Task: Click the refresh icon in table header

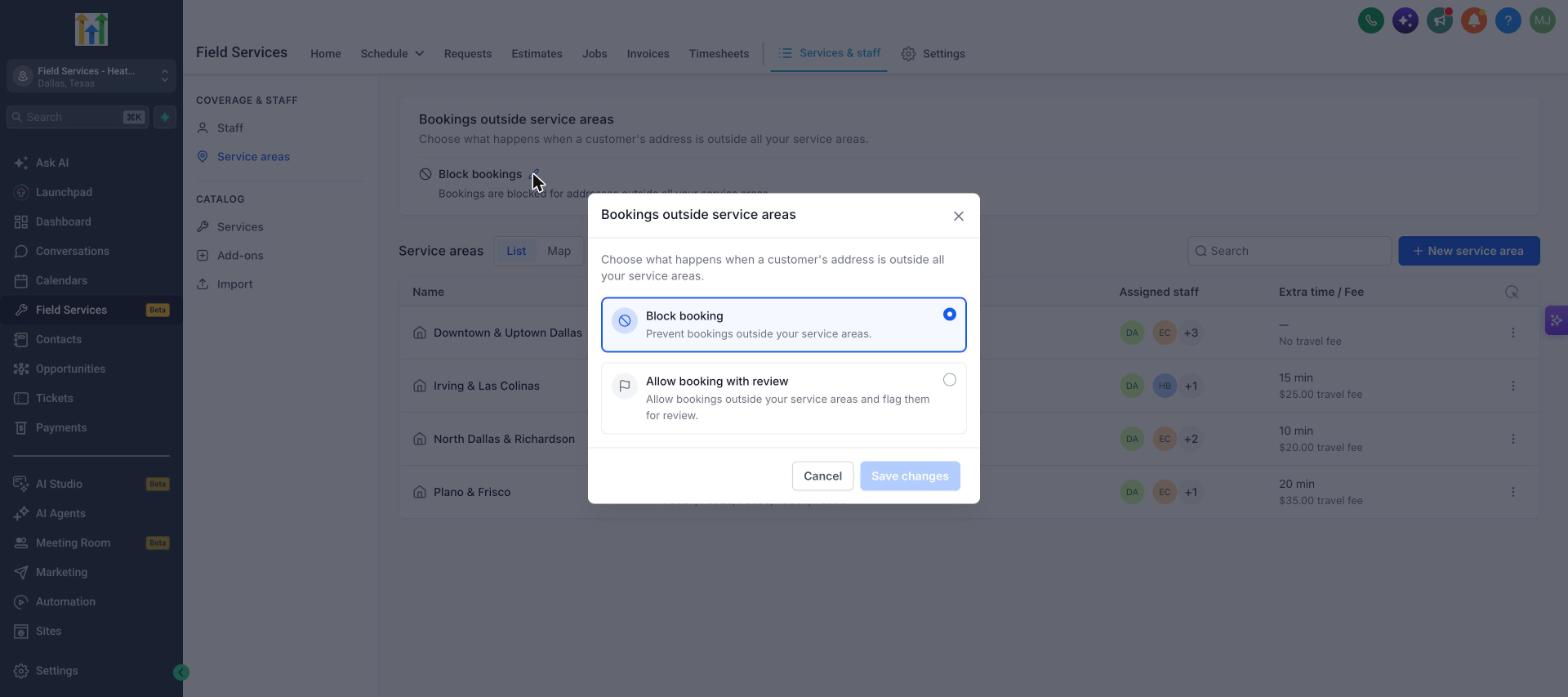Action: (1511, 292)
